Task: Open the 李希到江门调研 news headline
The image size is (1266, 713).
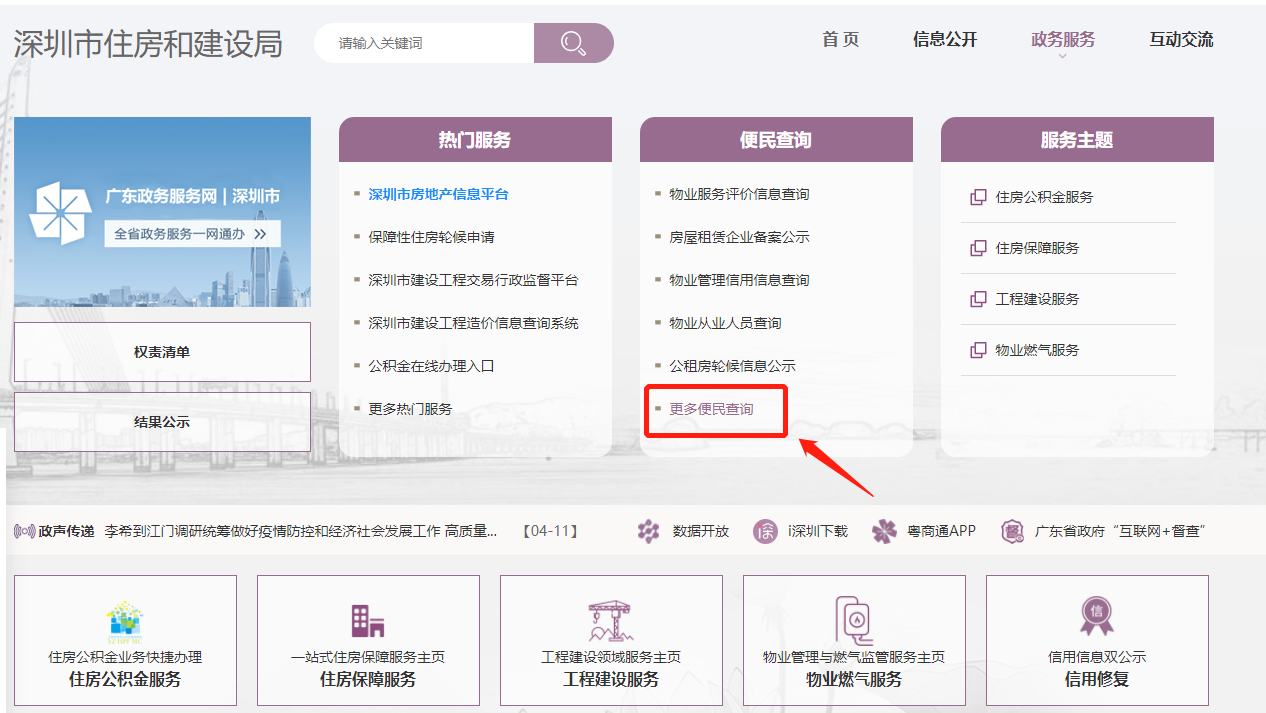Action: coord(301,531)
